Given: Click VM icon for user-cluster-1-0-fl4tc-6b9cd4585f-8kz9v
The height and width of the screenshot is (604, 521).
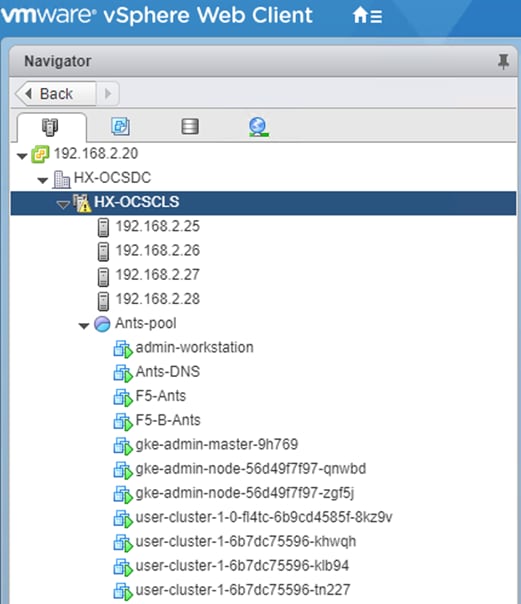Looking at the screenshot, I should [x=123, y=519].
